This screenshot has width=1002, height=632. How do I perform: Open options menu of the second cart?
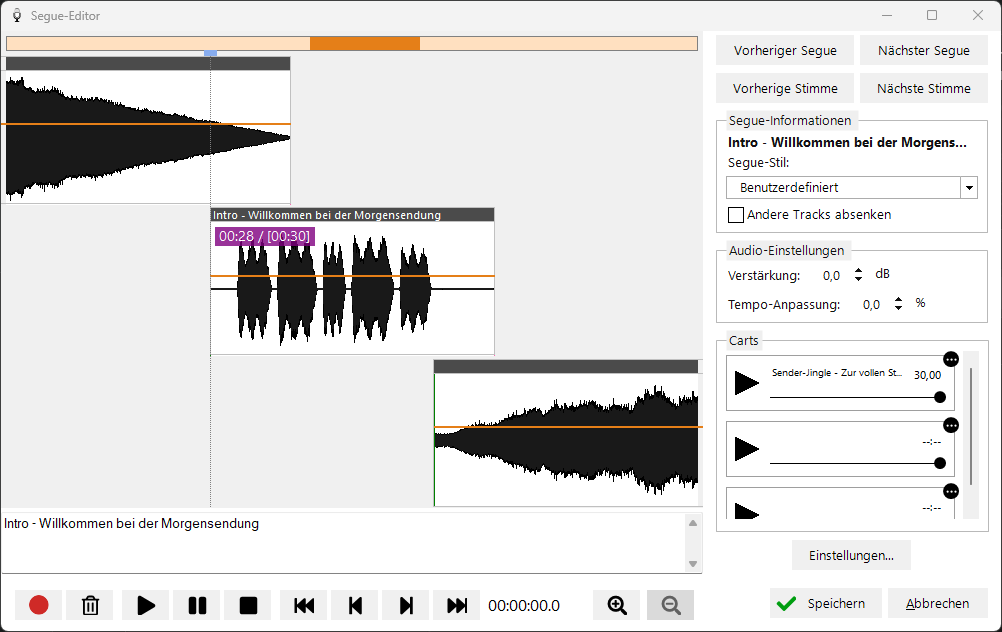[951, 425]
